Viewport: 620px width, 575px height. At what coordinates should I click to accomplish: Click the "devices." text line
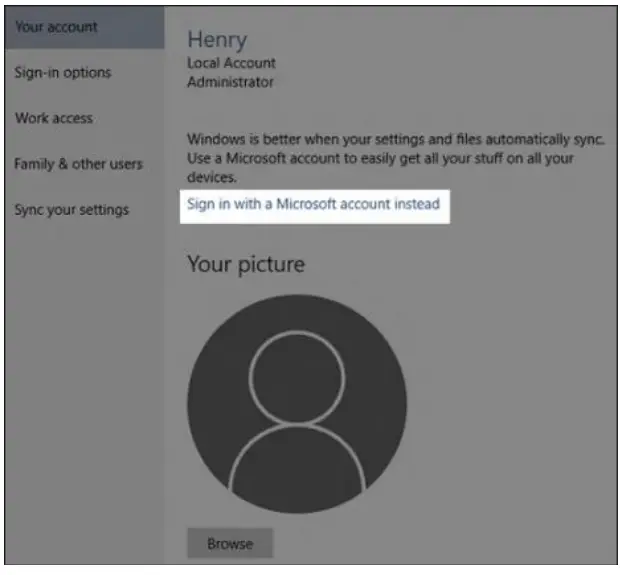coord(211,178)
